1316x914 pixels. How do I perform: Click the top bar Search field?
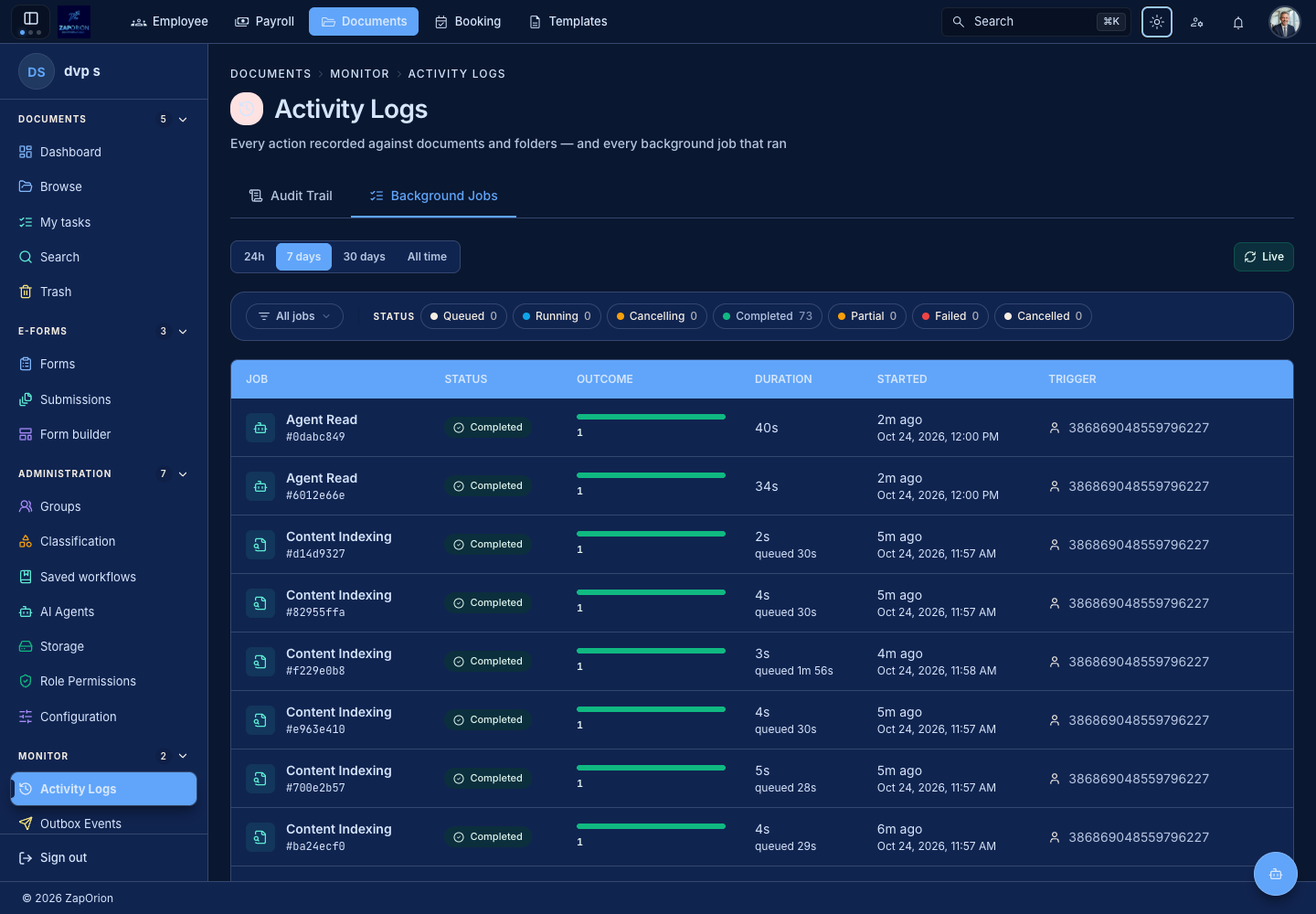coord(1036,22)
